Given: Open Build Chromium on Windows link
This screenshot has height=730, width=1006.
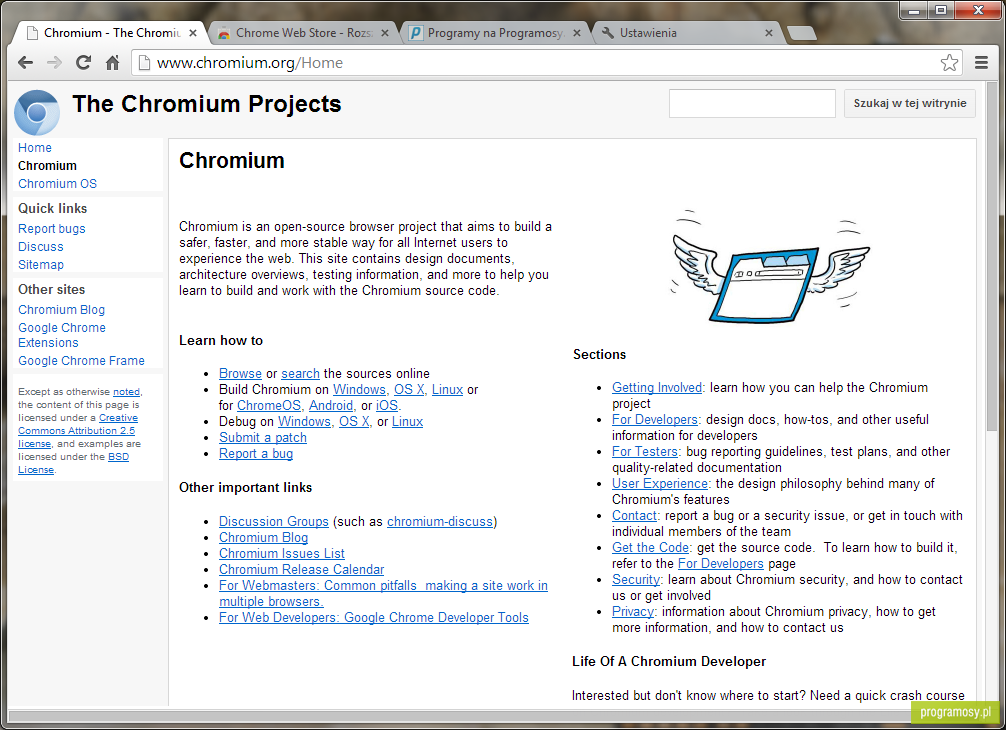Looking at the screenshot, I should click(359, 389).
